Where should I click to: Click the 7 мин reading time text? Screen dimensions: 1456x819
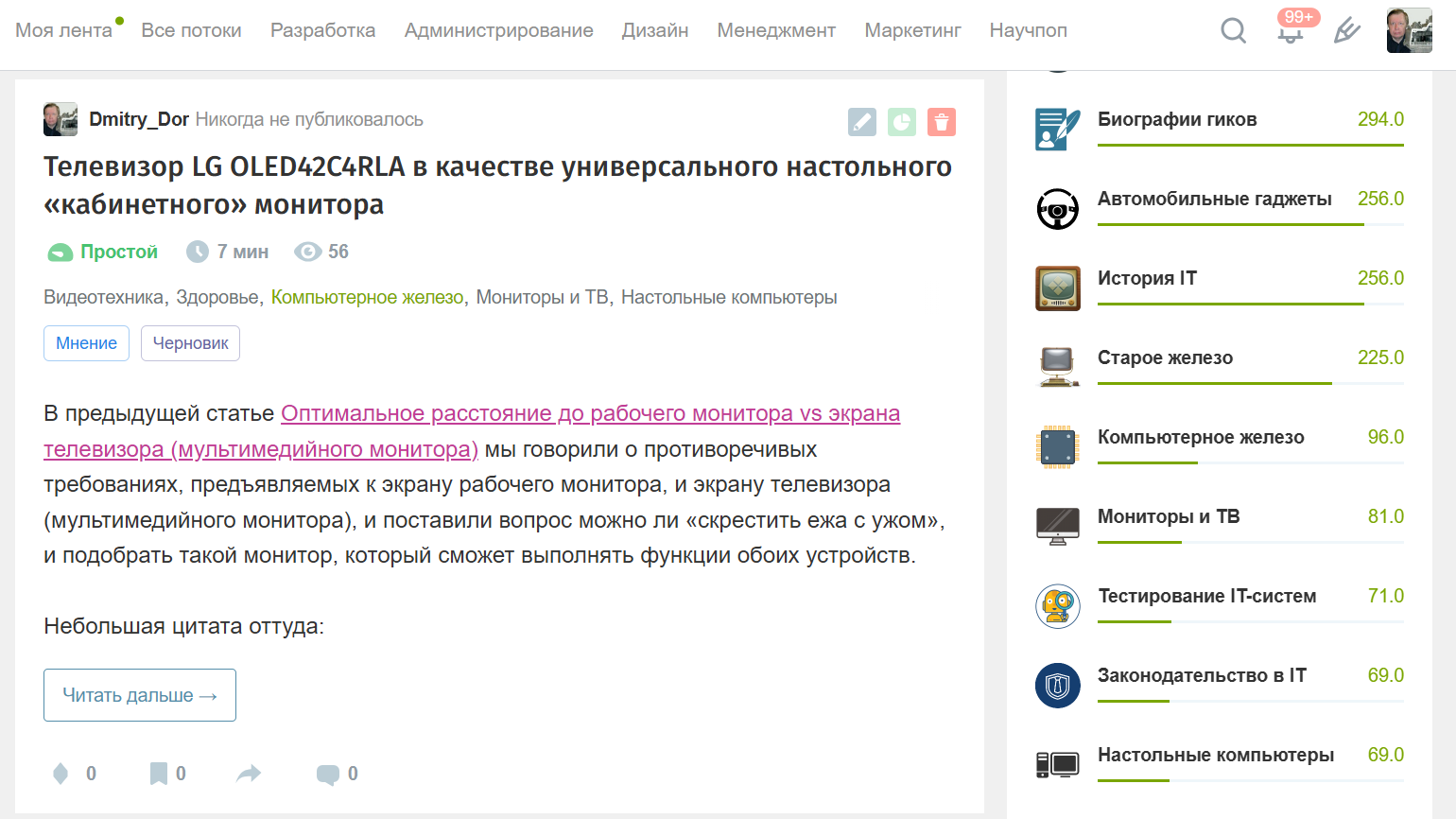243,252
